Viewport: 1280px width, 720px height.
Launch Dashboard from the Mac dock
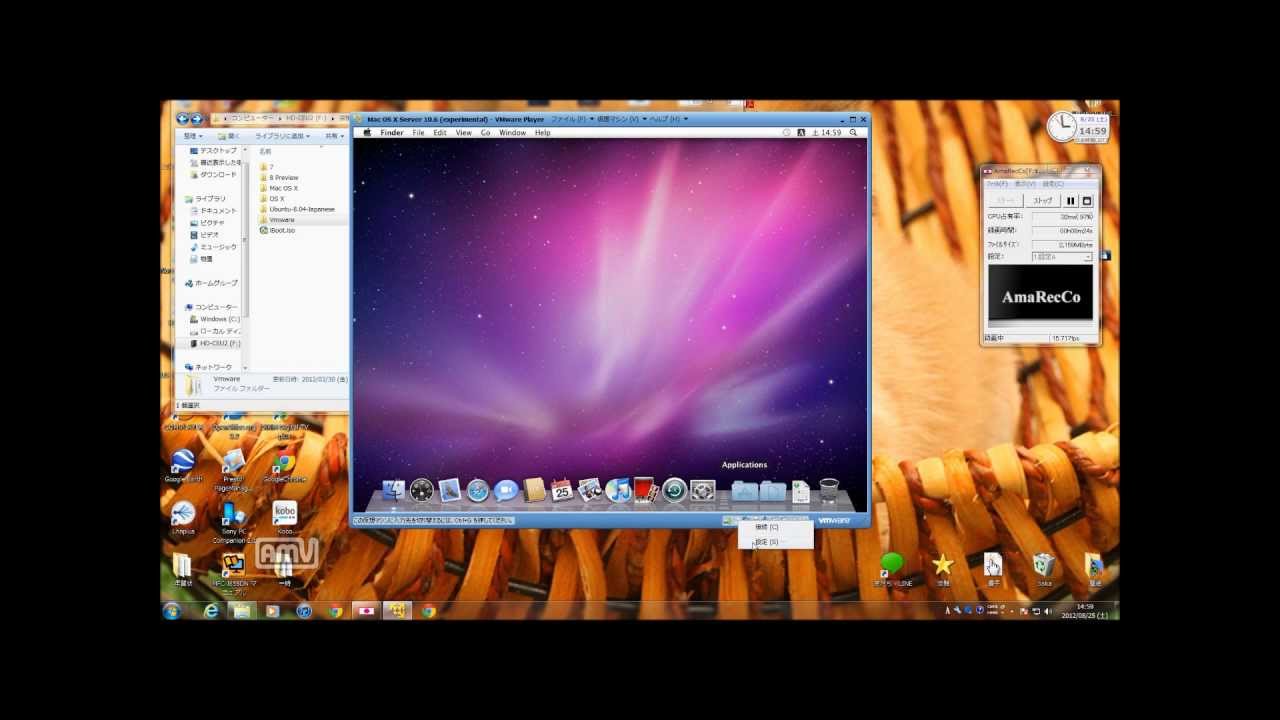[422, 490]
